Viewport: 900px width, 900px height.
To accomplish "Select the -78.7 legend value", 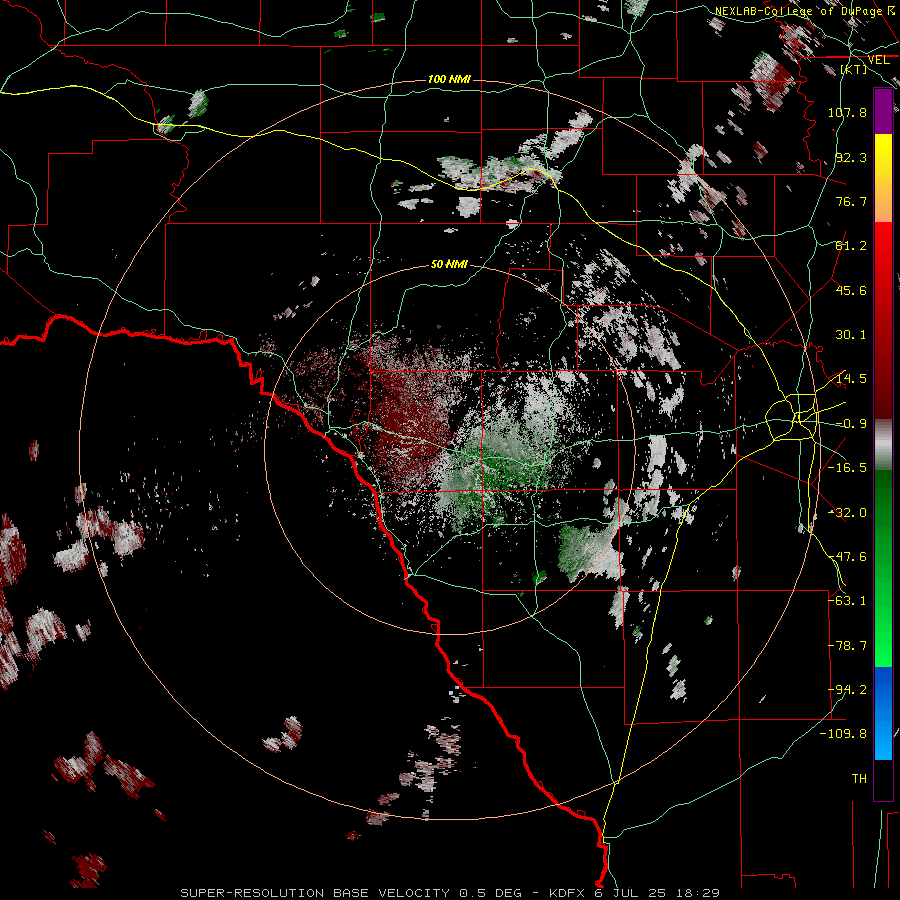I will click(x=847, y=646).
